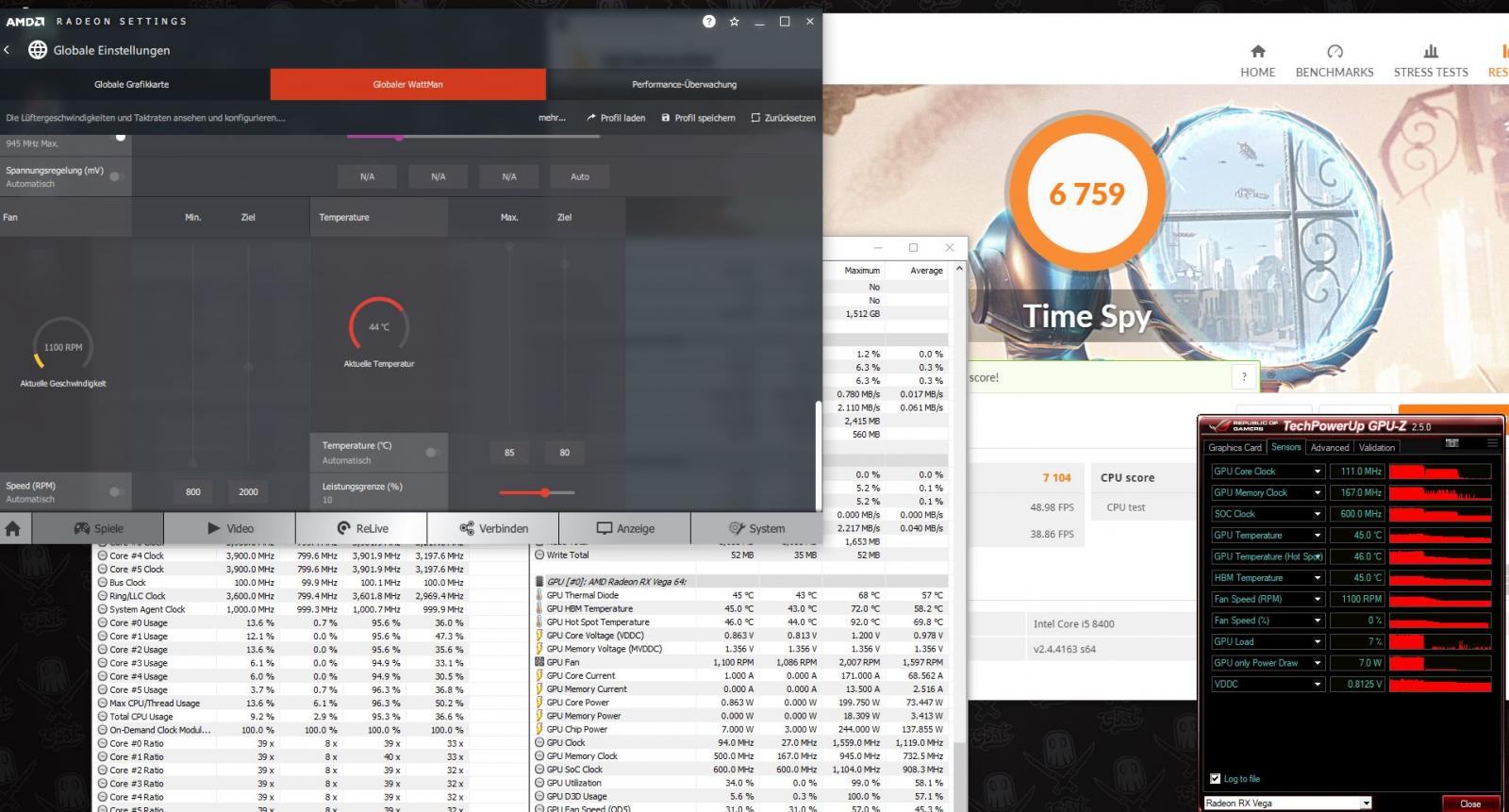
Task: Expand the Fan Speed (RPM) dropdown in GPU-Z
Action: click(x=1318, y=599)
